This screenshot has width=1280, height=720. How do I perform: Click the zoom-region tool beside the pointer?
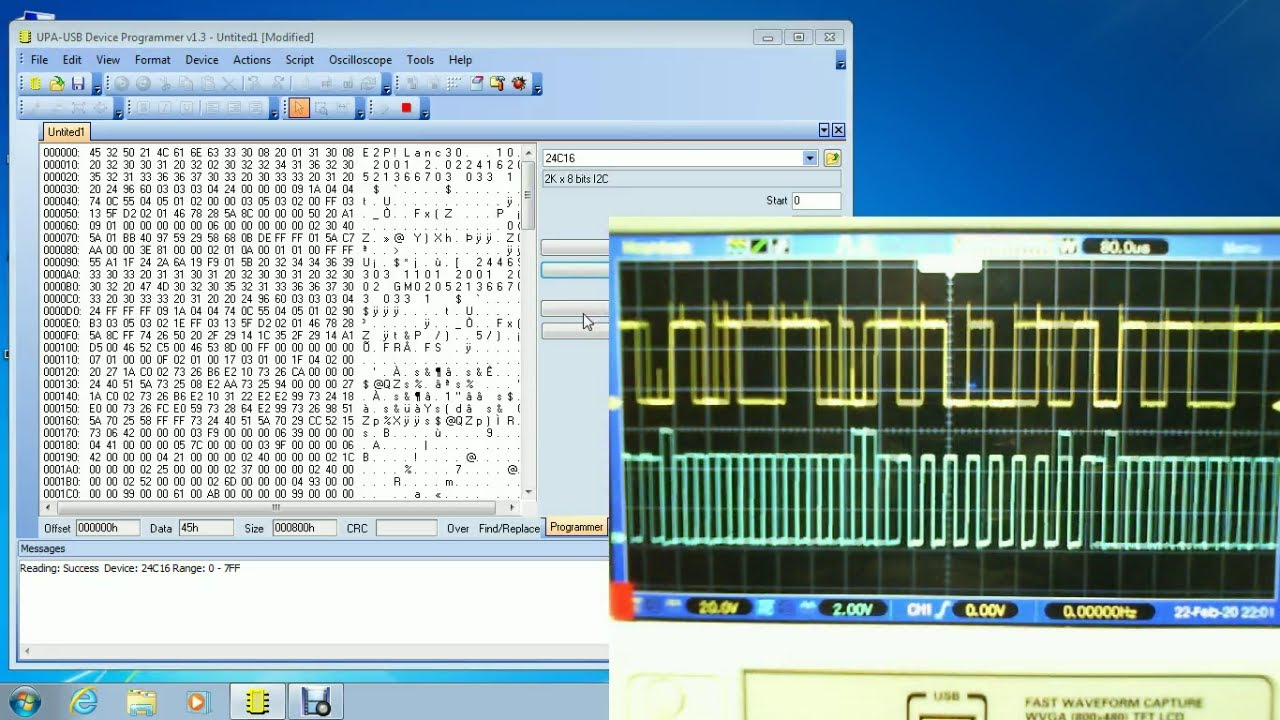(321, 108)
